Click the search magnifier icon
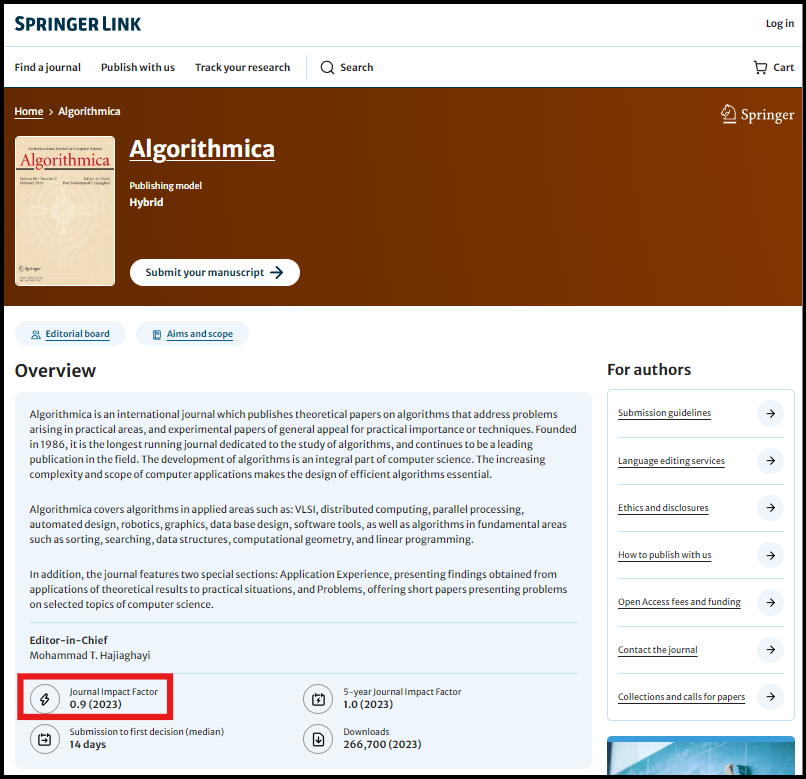Viewport: 806px width, 779px height. pos(327,67)
